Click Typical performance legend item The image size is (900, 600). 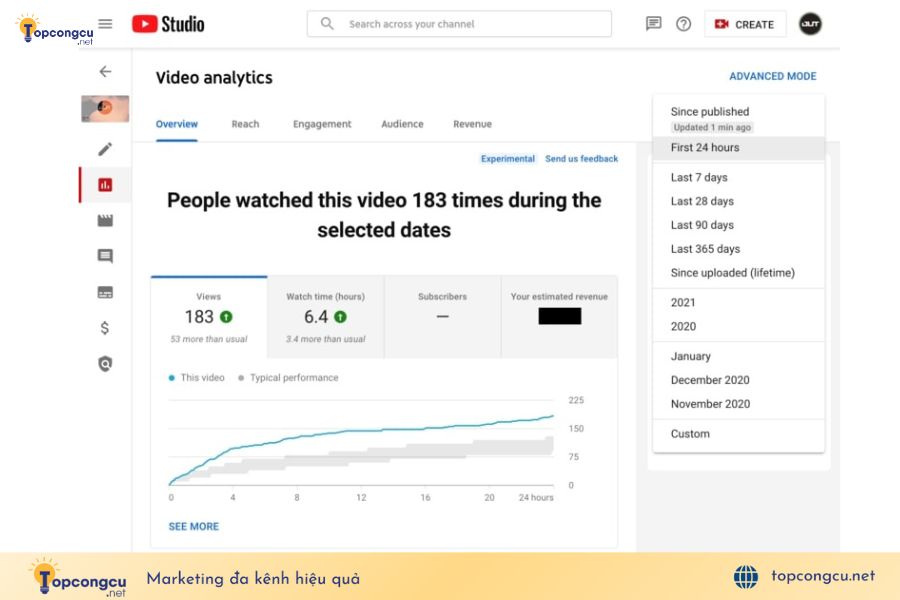click(288, 378)
